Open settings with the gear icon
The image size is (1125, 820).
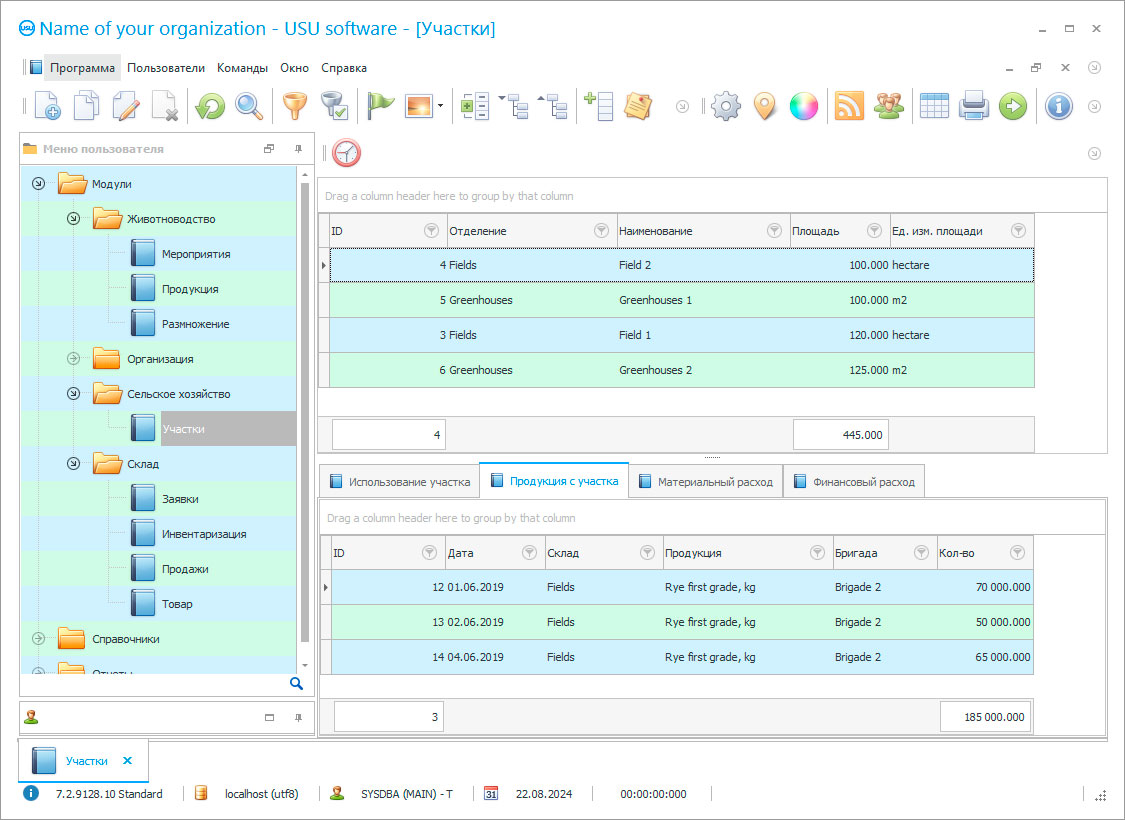(725, 106)
